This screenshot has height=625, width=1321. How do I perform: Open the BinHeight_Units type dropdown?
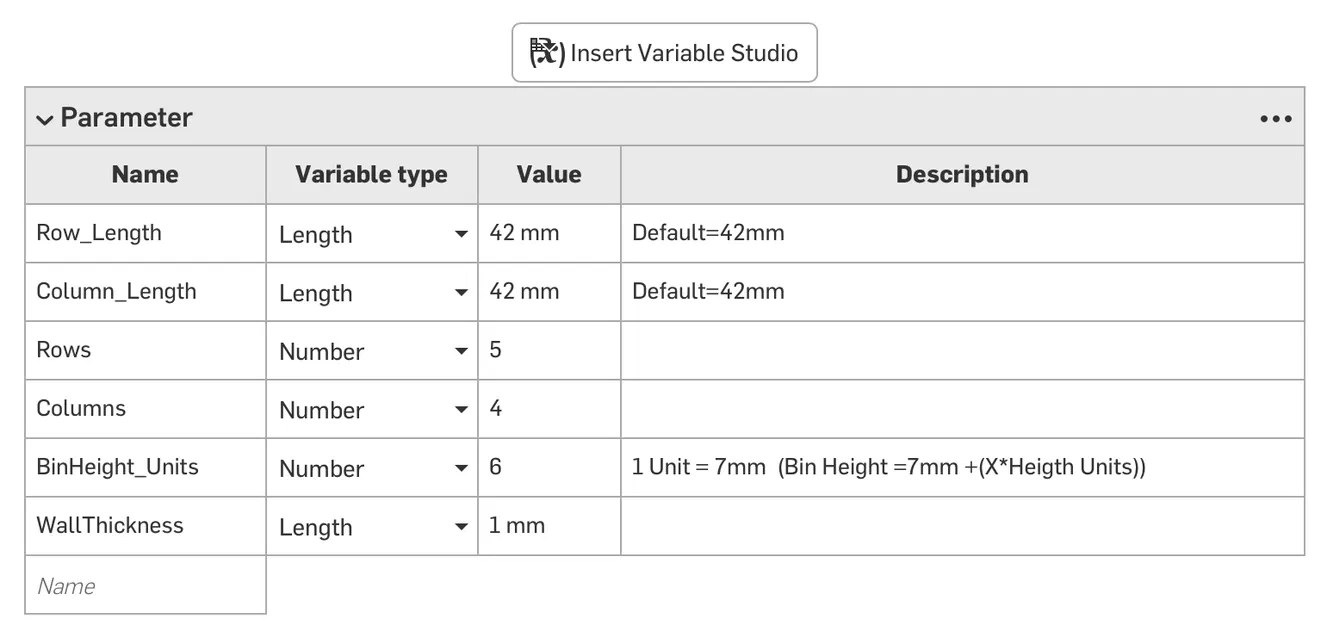coord(461,468)
